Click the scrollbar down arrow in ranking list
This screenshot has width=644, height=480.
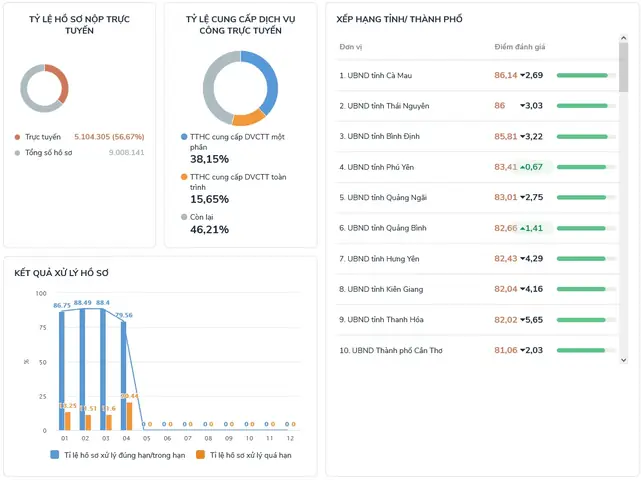click(x=624, y=359)
